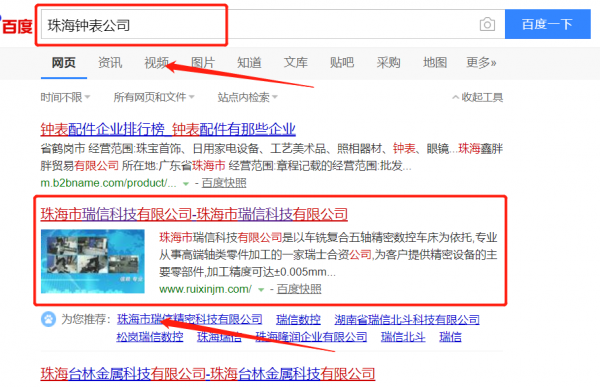Collapse search tools via 收起工具
Viewport: 600px width, 387px height.
point(478,97)
